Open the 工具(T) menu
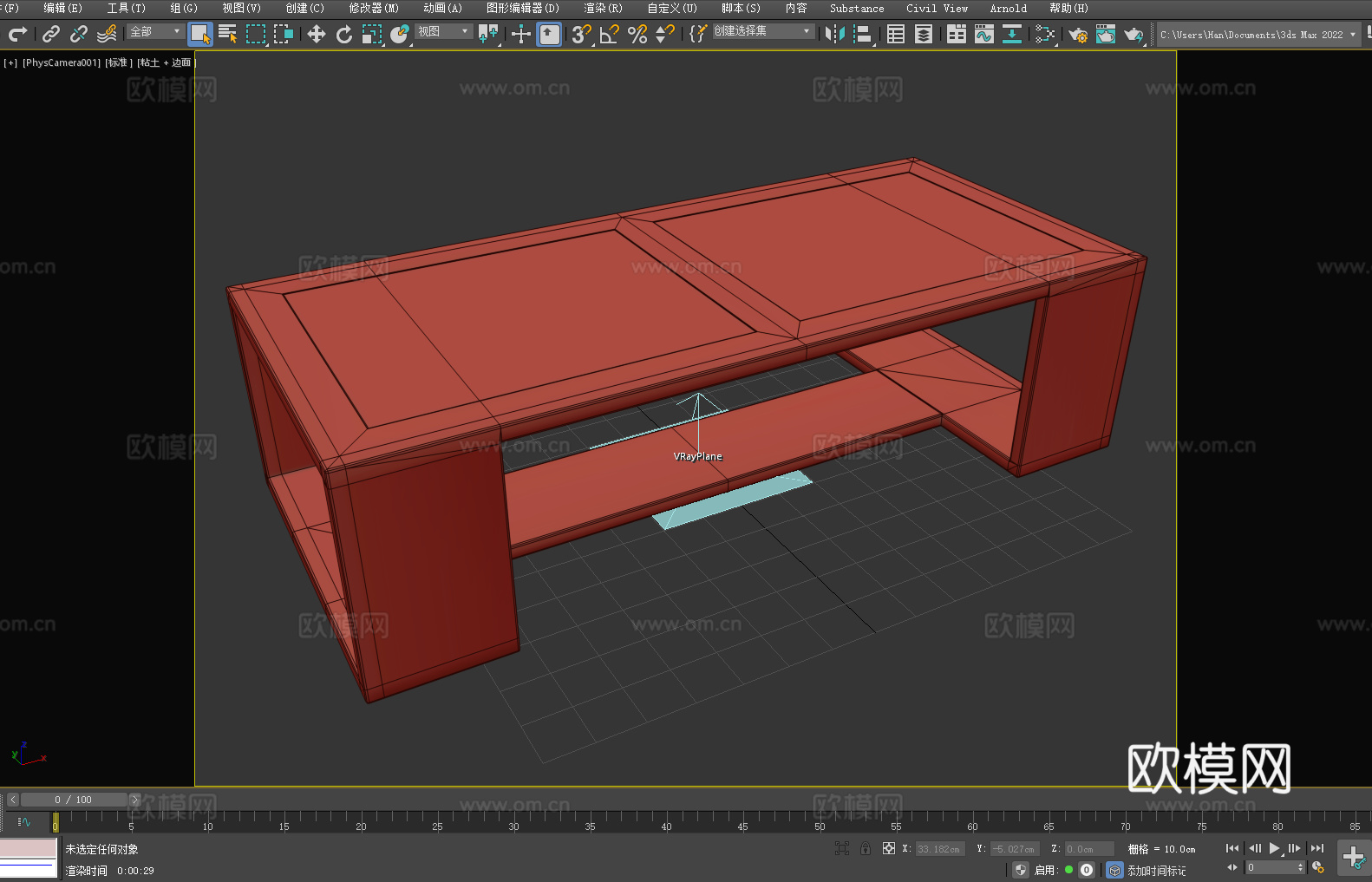 click(x=127, y=8)
